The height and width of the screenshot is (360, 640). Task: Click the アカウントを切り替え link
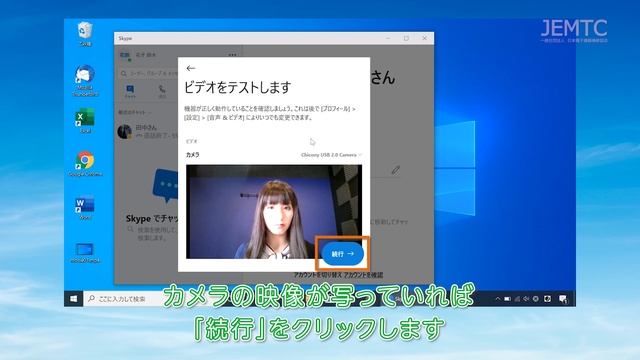tap(318, 275)
